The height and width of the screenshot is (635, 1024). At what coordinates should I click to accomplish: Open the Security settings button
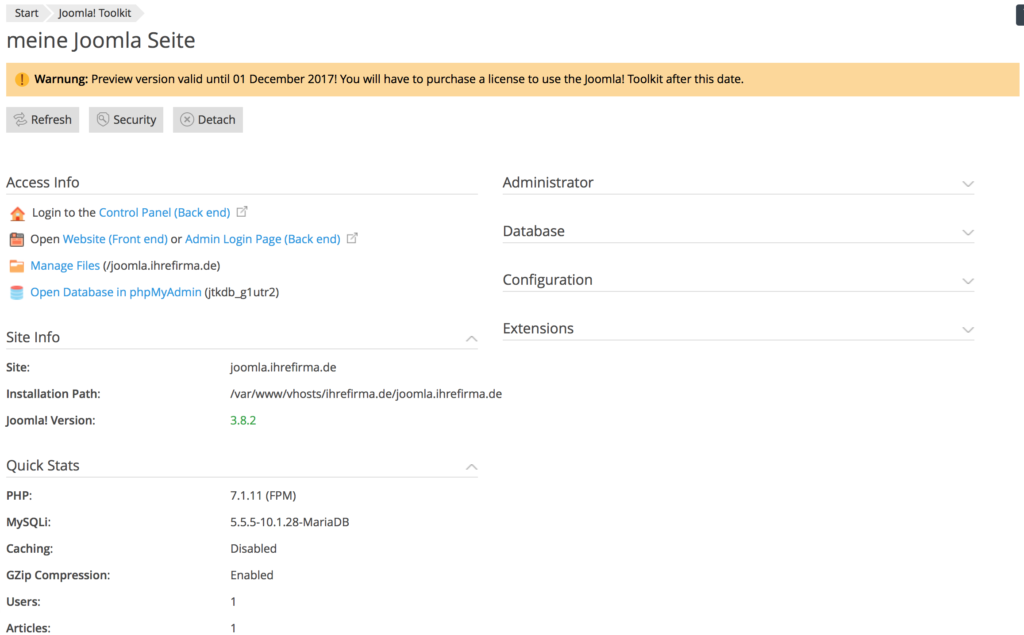pyautogui.click(x=126, y=120)
